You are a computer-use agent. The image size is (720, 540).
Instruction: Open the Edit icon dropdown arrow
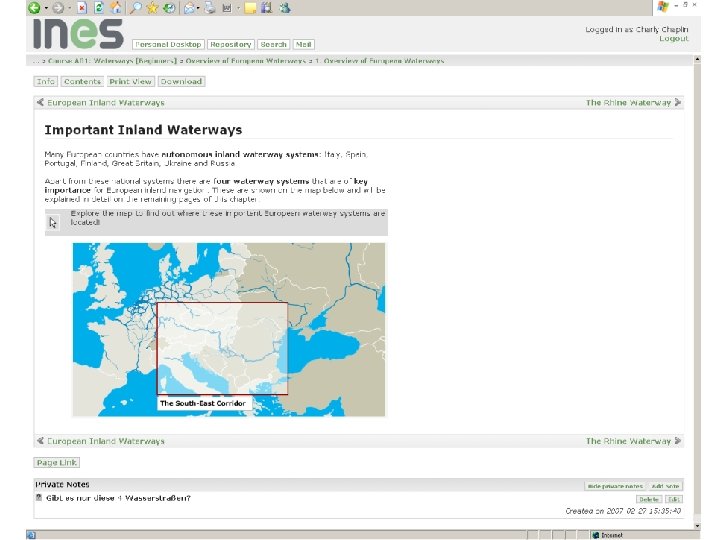[238, 8]
